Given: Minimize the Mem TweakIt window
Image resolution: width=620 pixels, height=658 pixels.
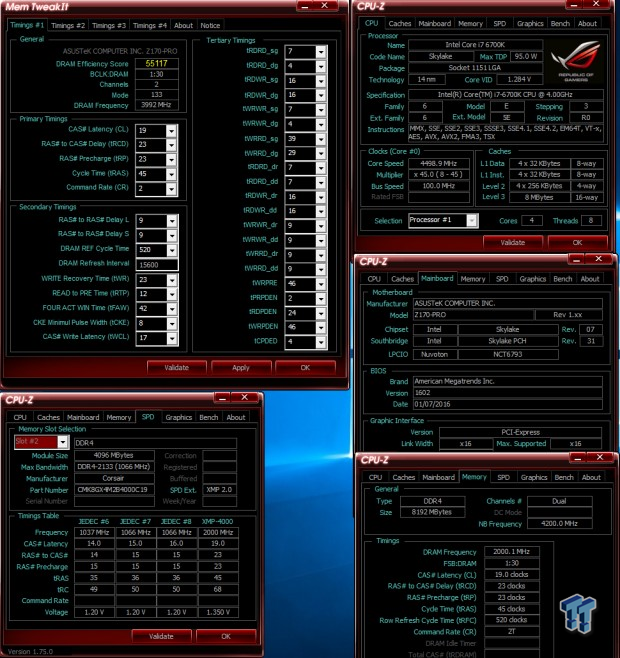Looking at the screenshot, I should [305, 6].
